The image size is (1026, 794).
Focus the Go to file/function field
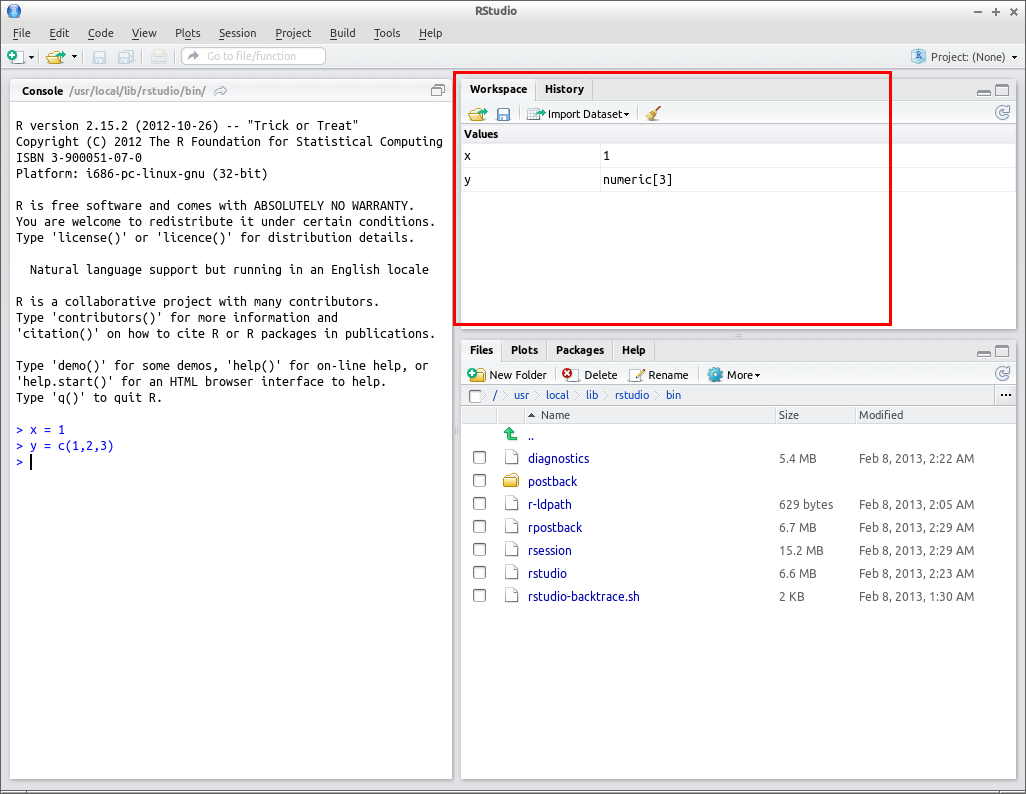(253, 56)
